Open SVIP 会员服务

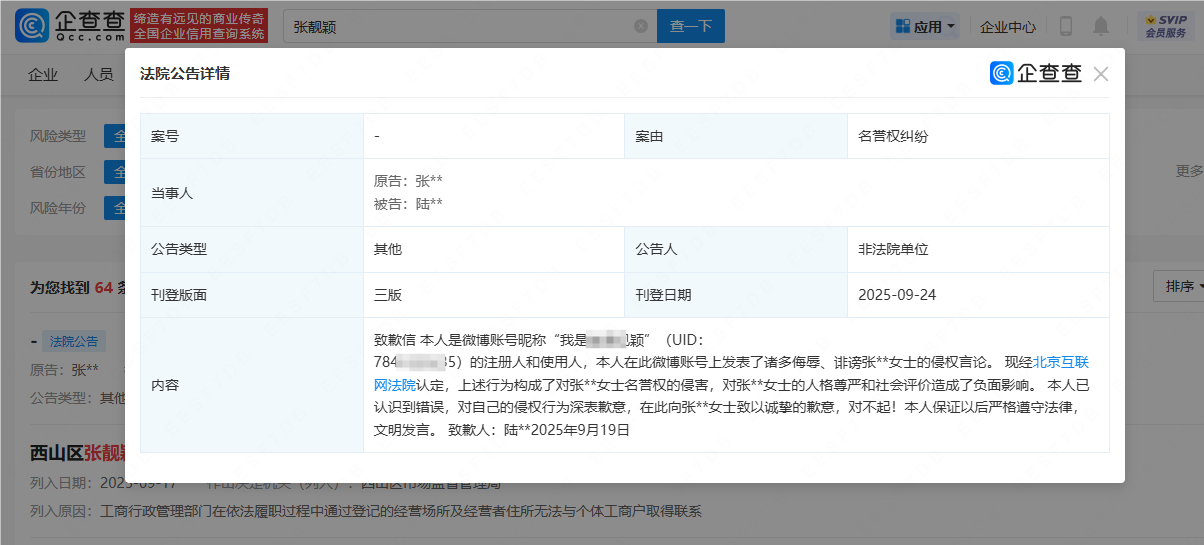1165,27
